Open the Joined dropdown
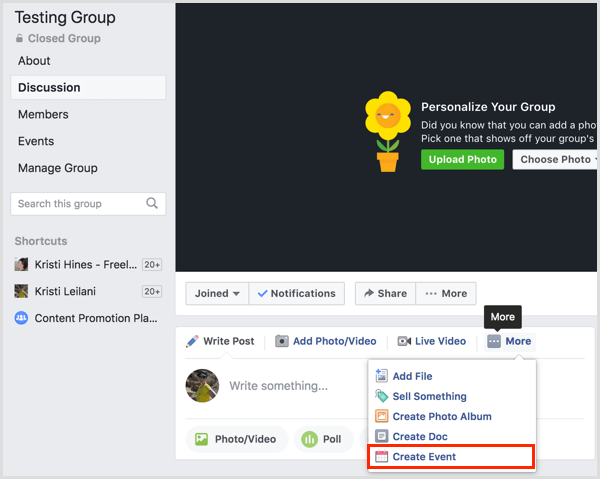This screenshot has height=479, width=600. [x=217, y=293]
